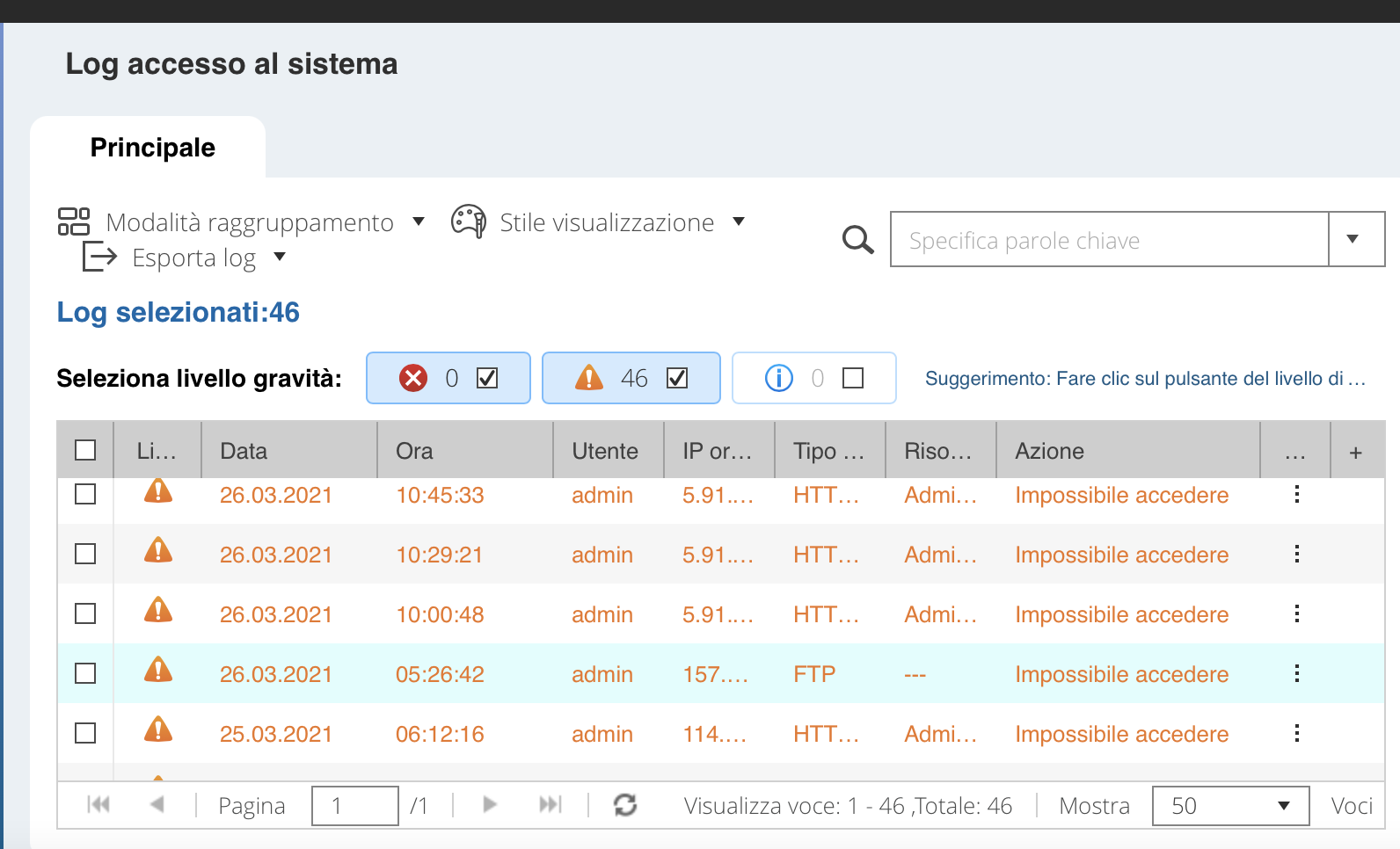Expand the Stile visualizzazione dropdown
The width and height of the screenshot is (1400, 849).
607,222
